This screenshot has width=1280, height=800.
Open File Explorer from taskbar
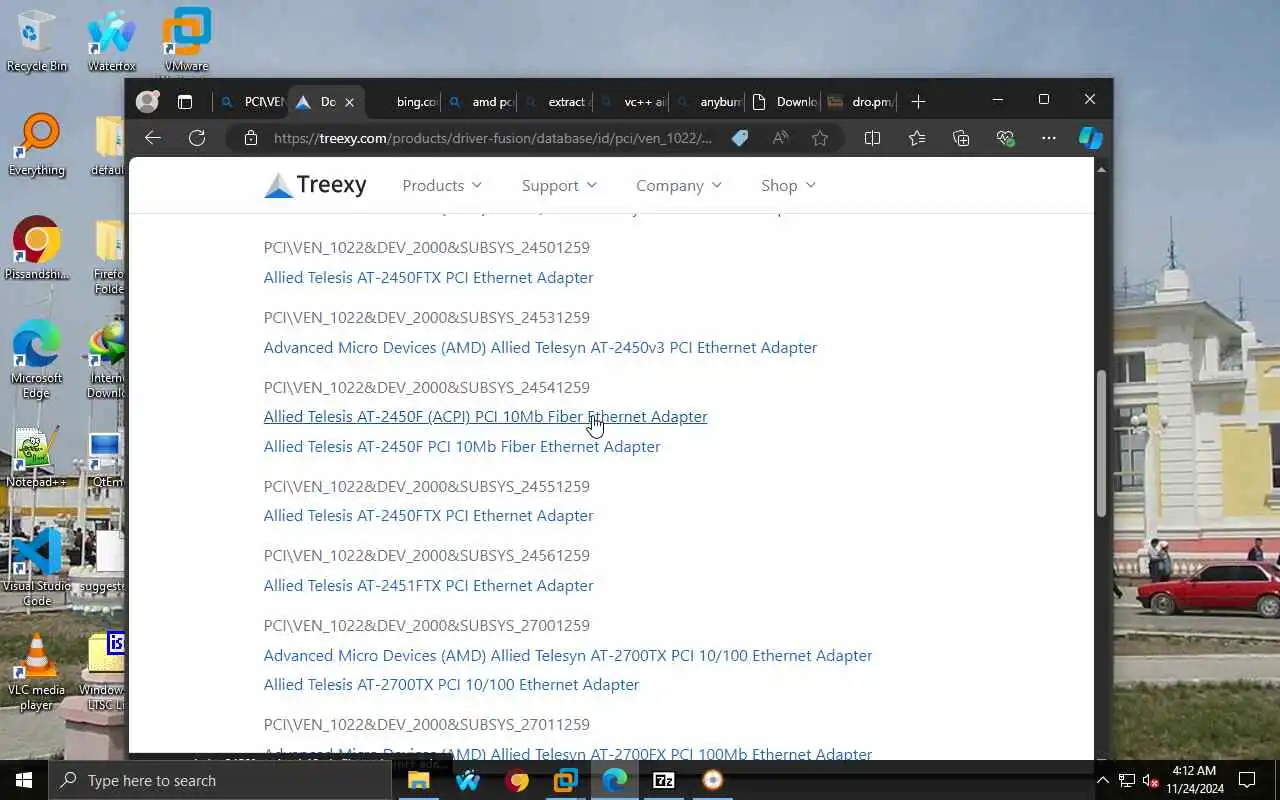pyautogui.click(x=418, y=780)
